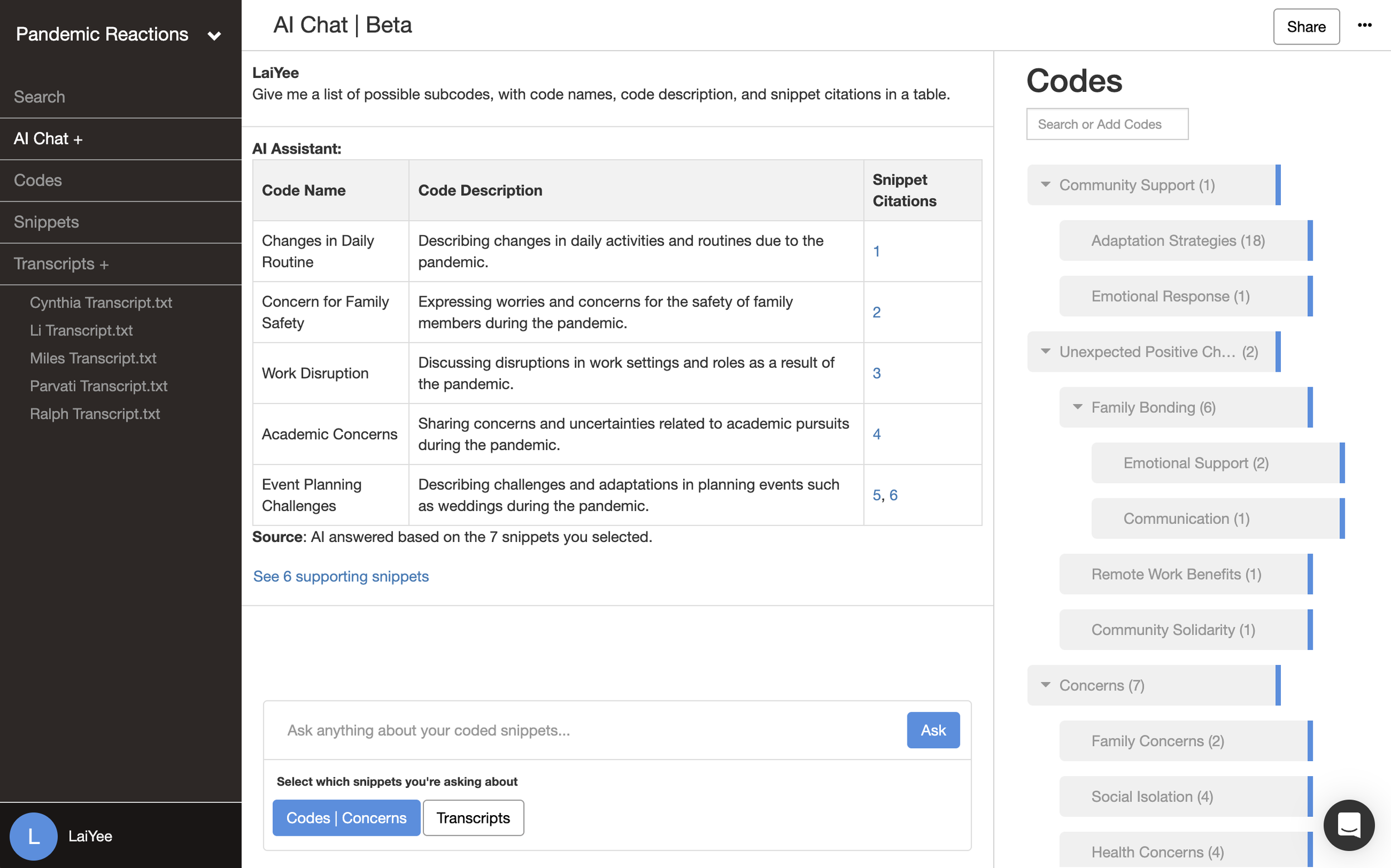The height and width of the screenshot is (868, 1391).
Task: Toggle the Family Bonding code group open
Action: [1078, 407]
